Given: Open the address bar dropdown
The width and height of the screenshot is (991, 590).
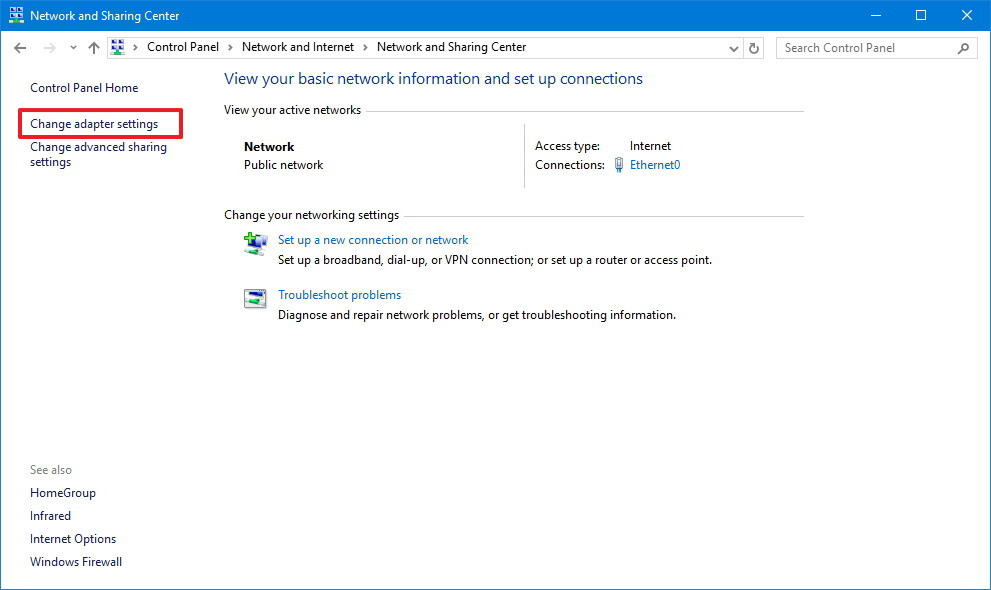Looking at the screenshot, I should pos(733,47).
